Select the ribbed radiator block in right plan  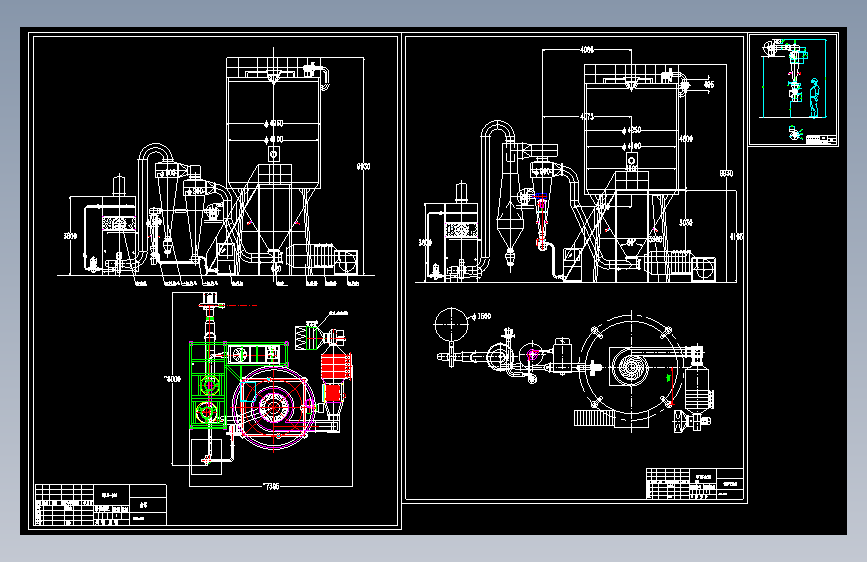(594, 418)
